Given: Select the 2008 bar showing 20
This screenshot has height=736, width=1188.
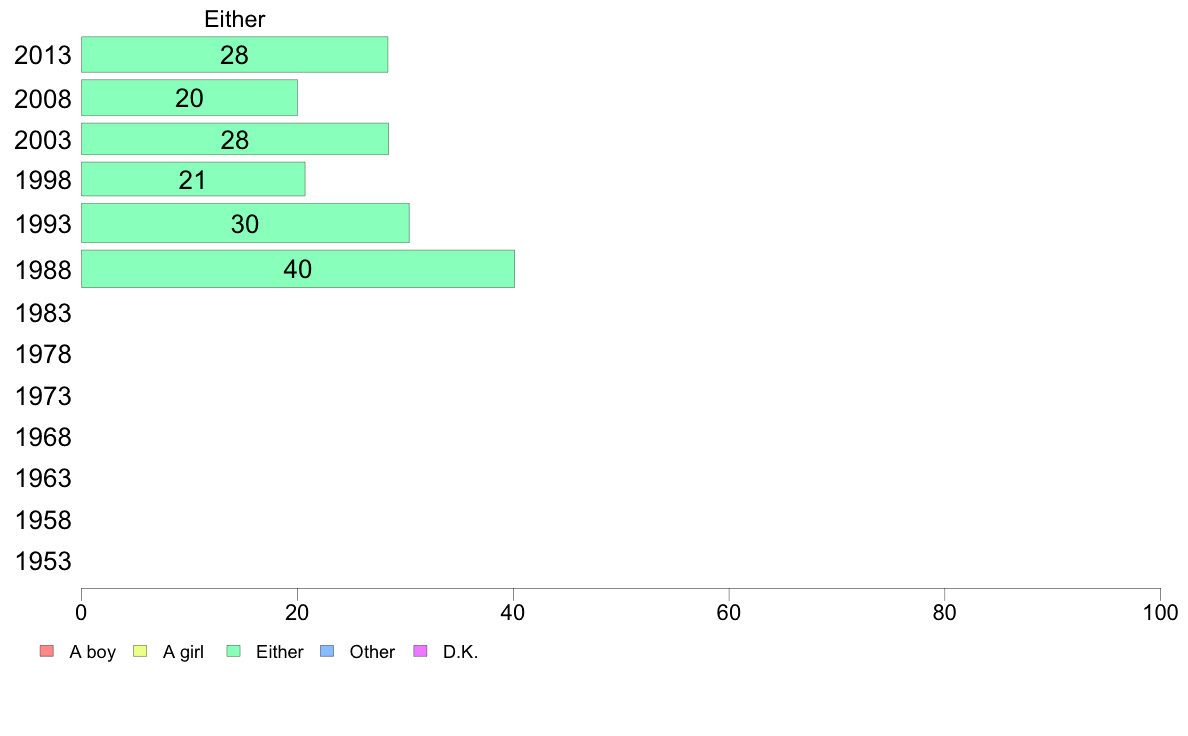Looking at the screenshot, I should (189, 98).
